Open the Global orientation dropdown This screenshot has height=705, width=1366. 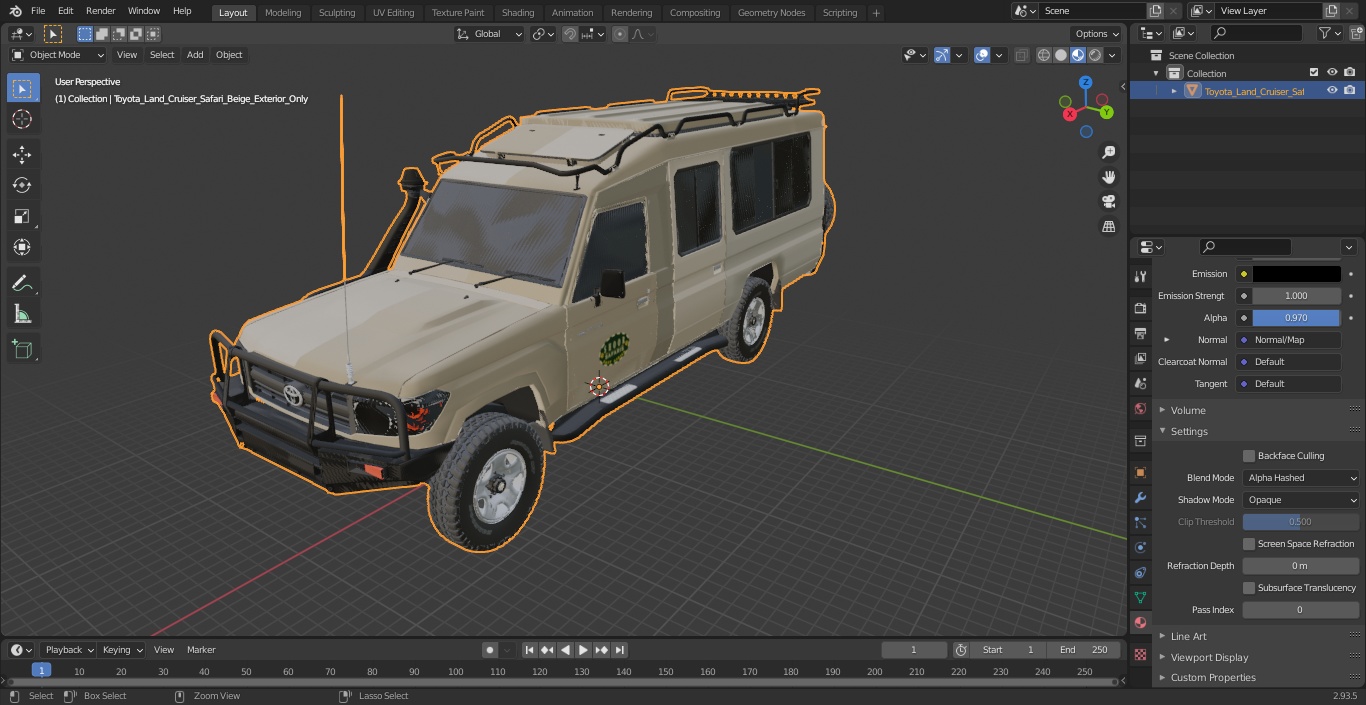click(x=490, y=34)
